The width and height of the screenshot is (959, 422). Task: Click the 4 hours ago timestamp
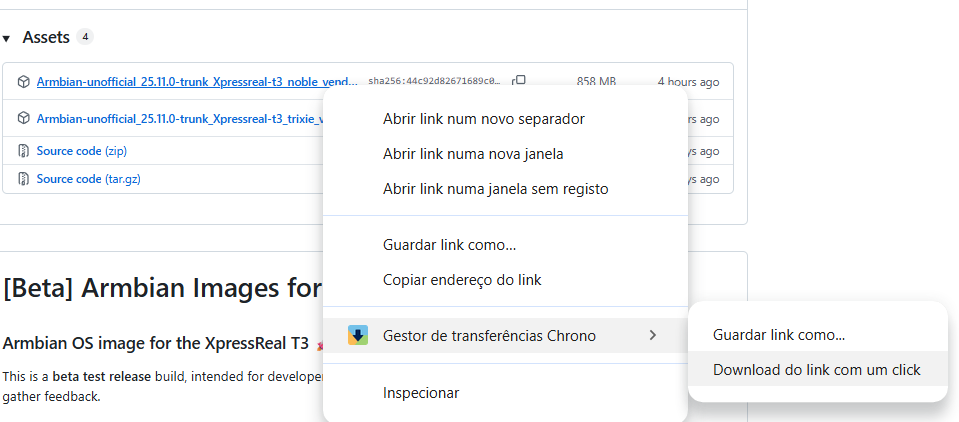coord(689,81)
